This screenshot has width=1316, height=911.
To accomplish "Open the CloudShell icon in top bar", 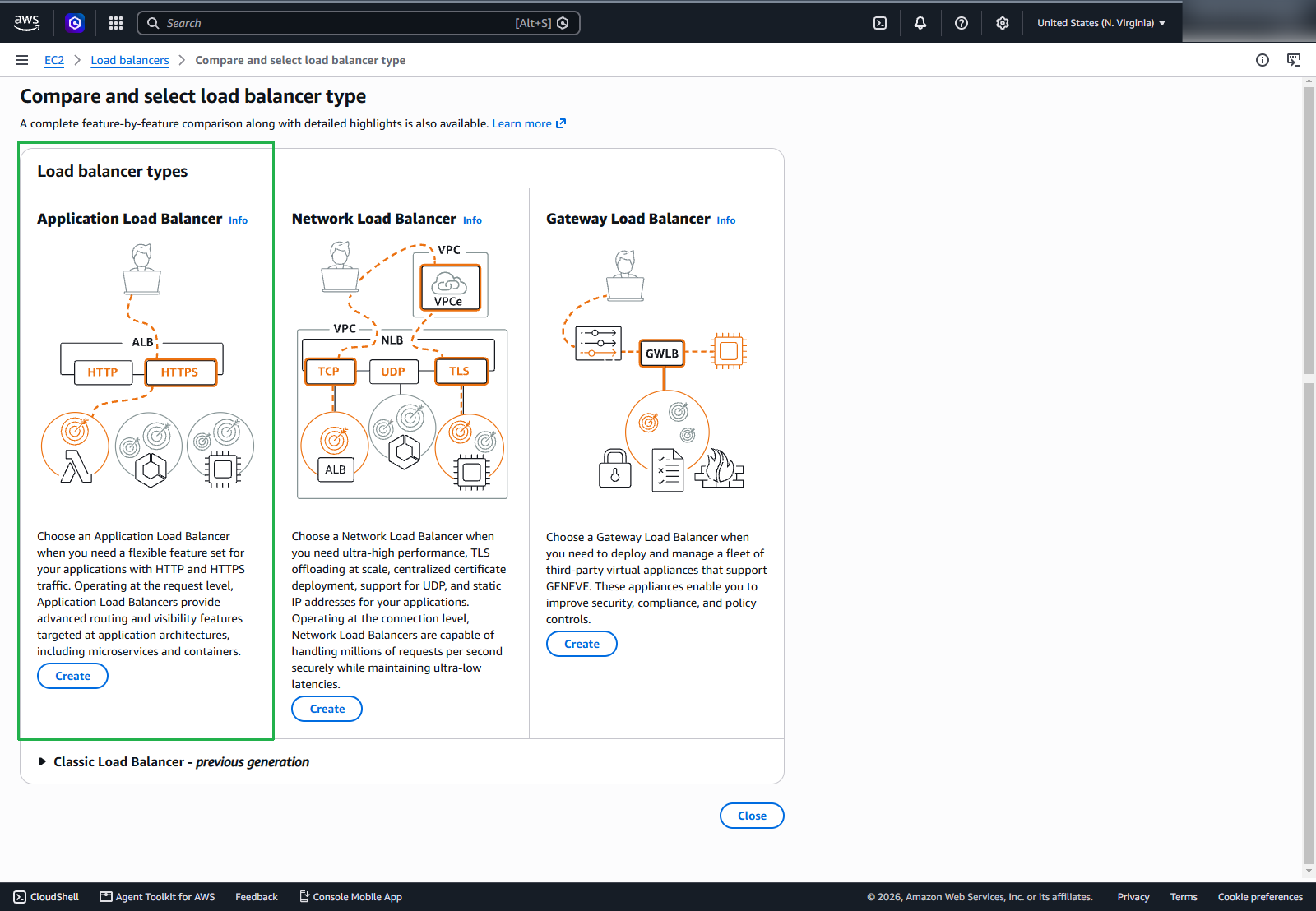I will [880, 23].
